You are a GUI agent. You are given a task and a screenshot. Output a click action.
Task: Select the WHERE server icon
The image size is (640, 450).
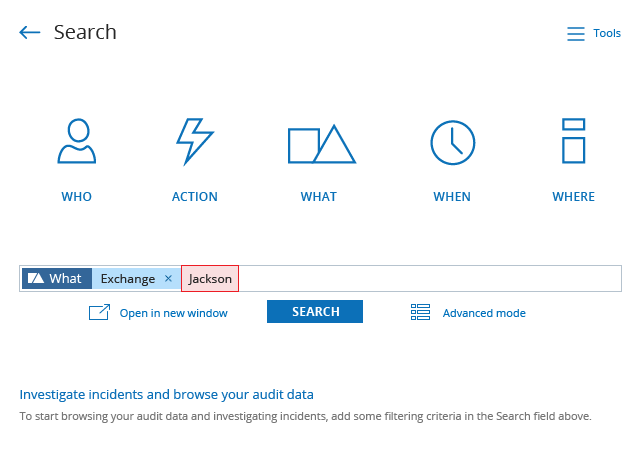tap(573, 141)
